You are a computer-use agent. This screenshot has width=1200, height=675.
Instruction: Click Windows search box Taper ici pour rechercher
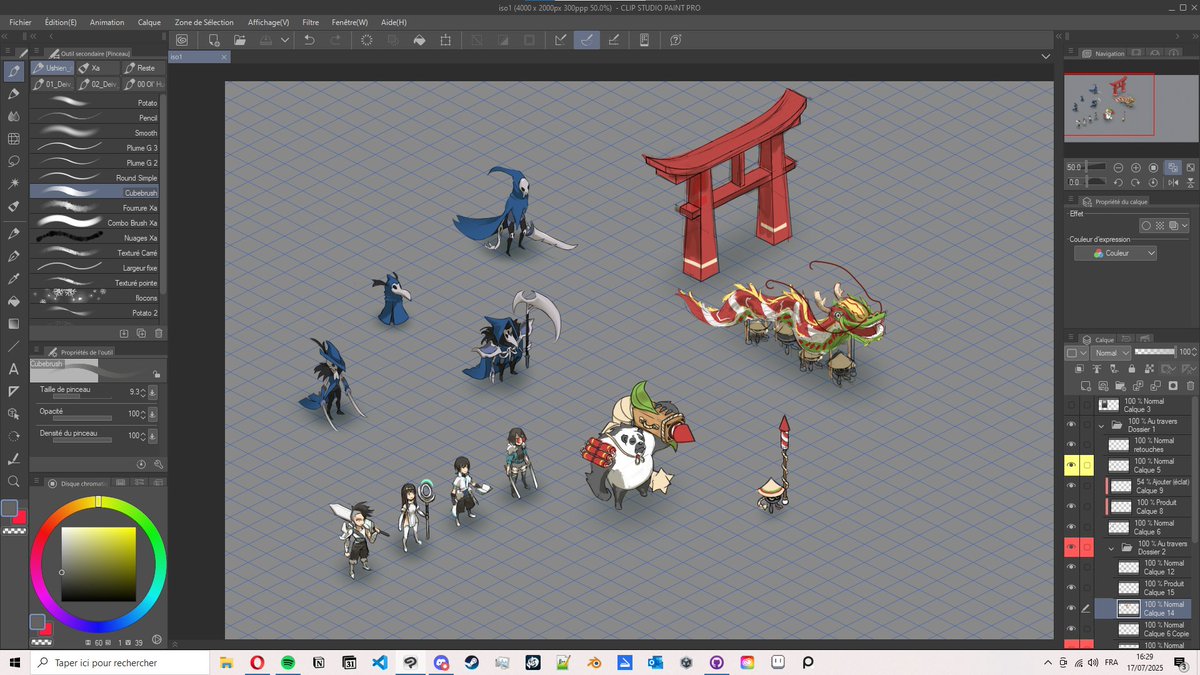point(120,662)
